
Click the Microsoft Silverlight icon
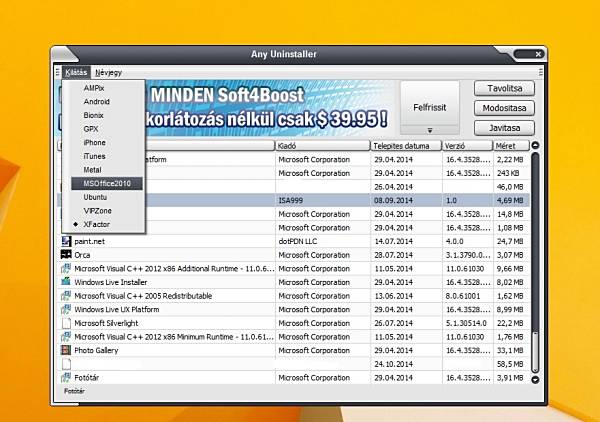click(66, 323)
